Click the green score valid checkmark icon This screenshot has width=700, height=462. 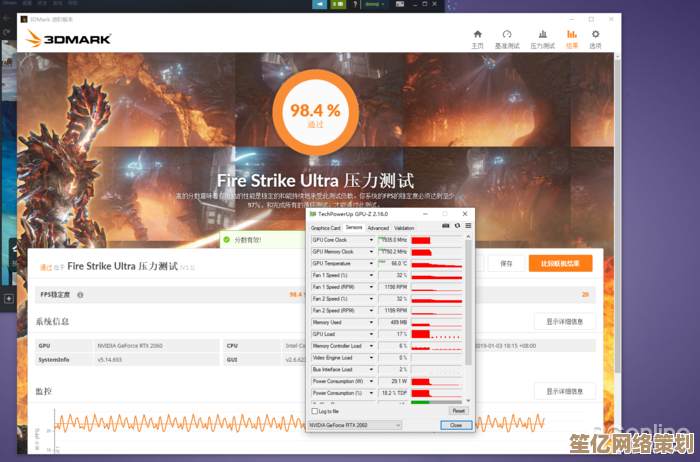point(226,240)
